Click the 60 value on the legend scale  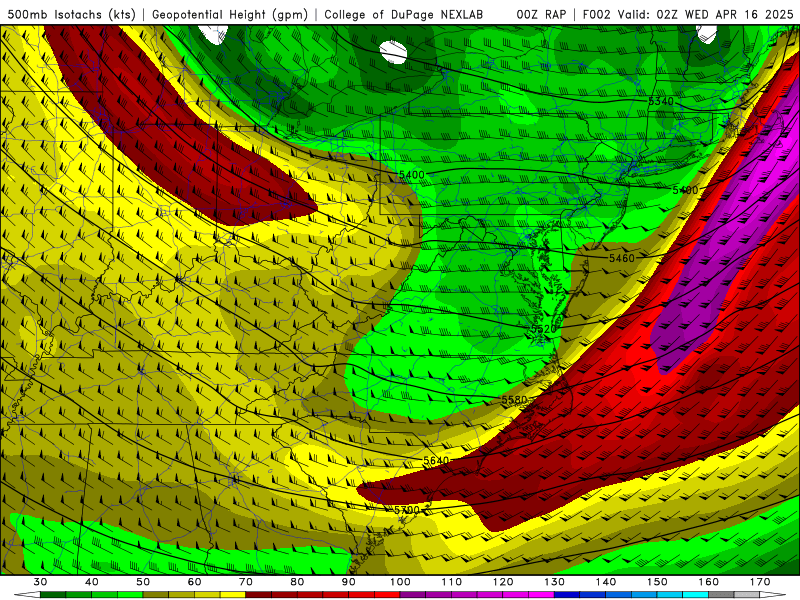tap(194, 582)
